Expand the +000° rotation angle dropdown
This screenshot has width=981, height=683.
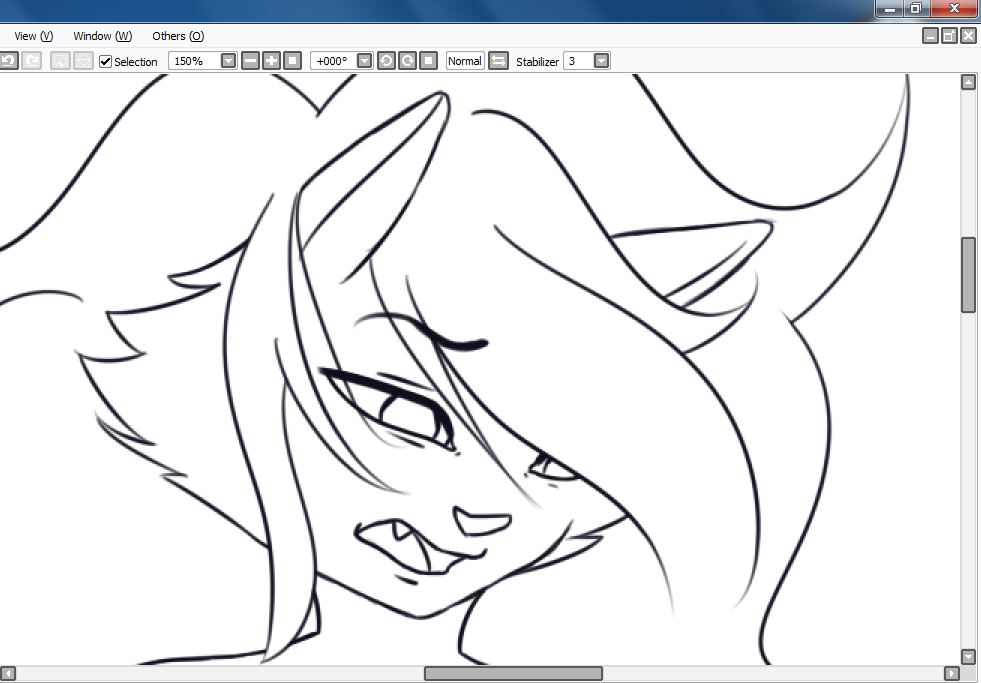coord(364,61)
